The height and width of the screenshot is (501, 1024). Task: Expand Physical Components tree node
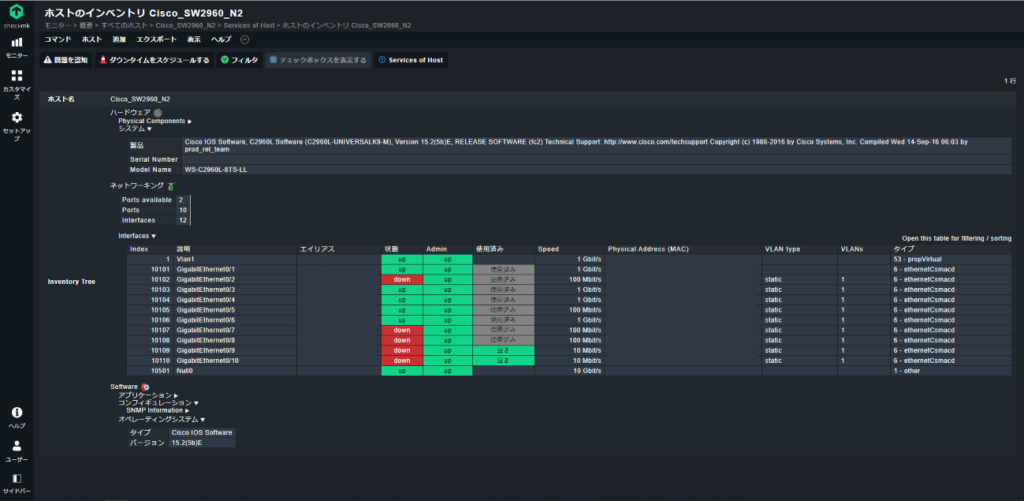tap(155, 121)
